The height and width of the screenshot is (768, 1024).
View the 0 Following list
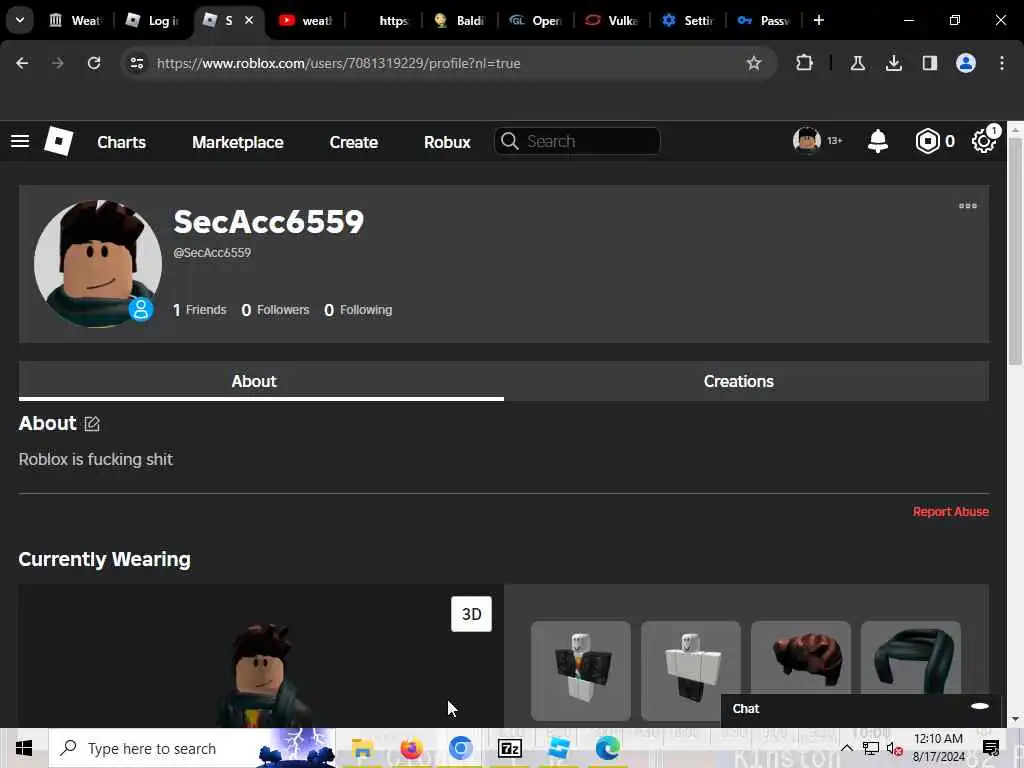click(x=358, y=310)
